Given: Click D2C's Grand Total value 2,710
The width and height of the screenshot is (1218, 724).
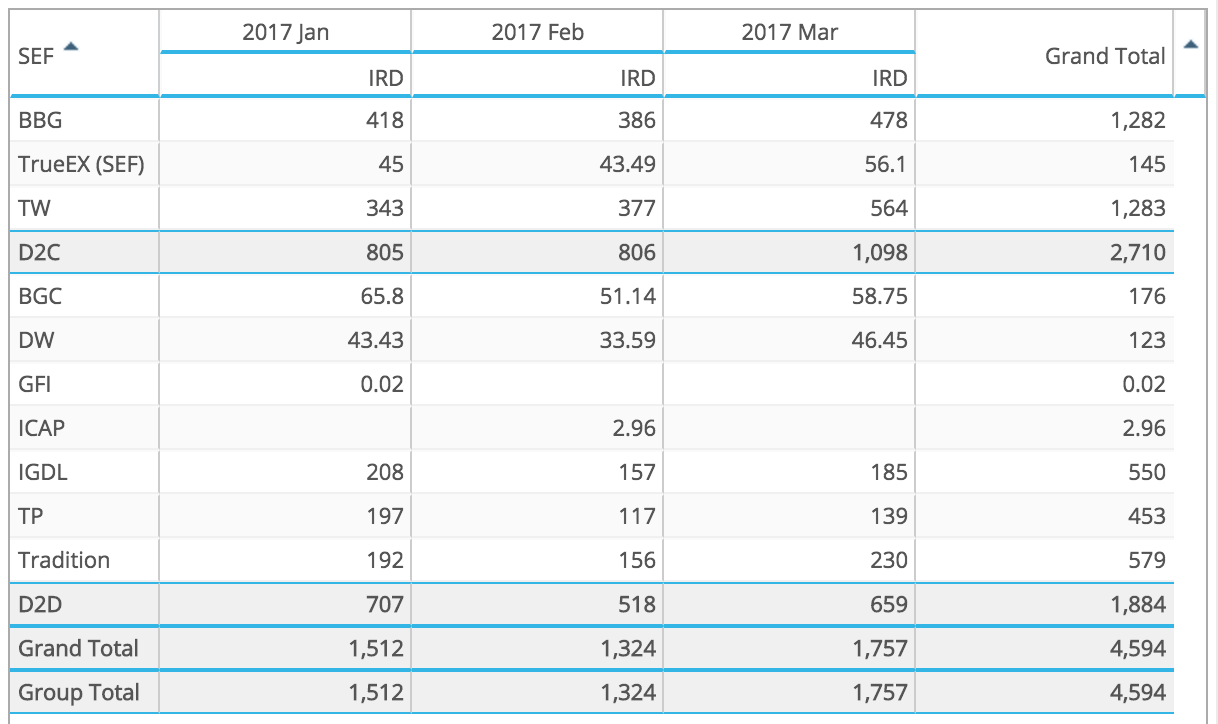Looking at the screenshot, I should pos(1138,252).
